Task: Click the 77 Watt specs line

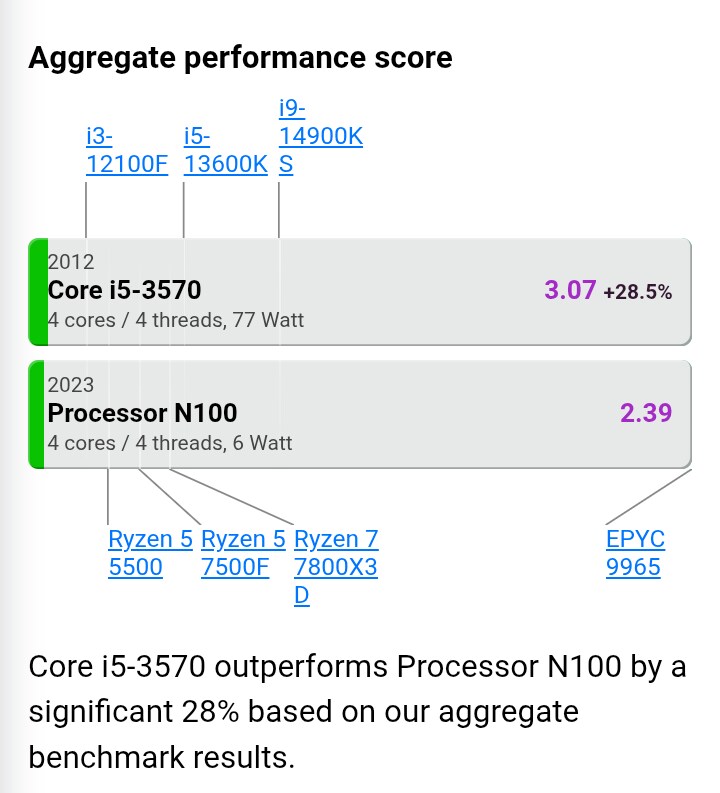Action: point(176,320)
